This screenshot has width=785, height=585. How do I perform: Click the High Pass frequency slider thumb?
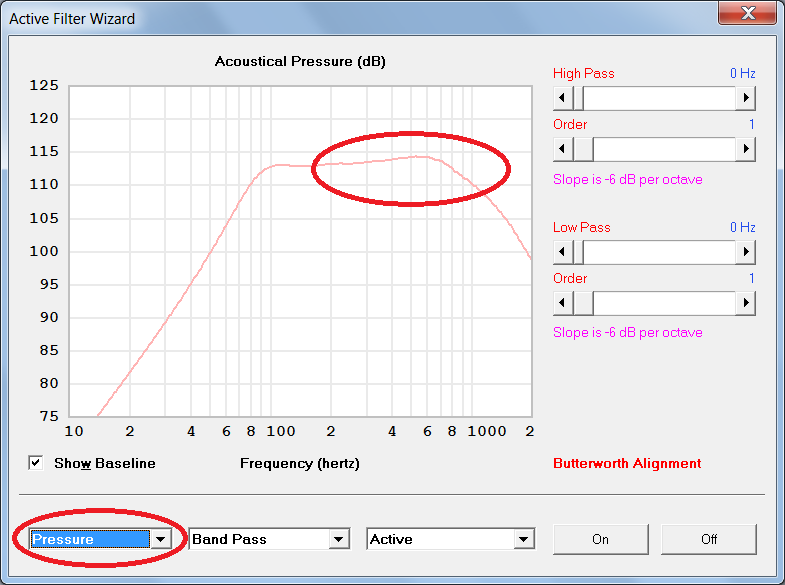click(x=578, y=98)
